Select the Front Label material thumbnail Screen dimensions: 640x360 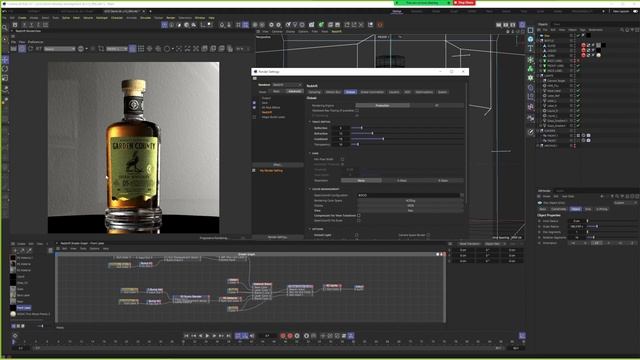click(13, 307)
